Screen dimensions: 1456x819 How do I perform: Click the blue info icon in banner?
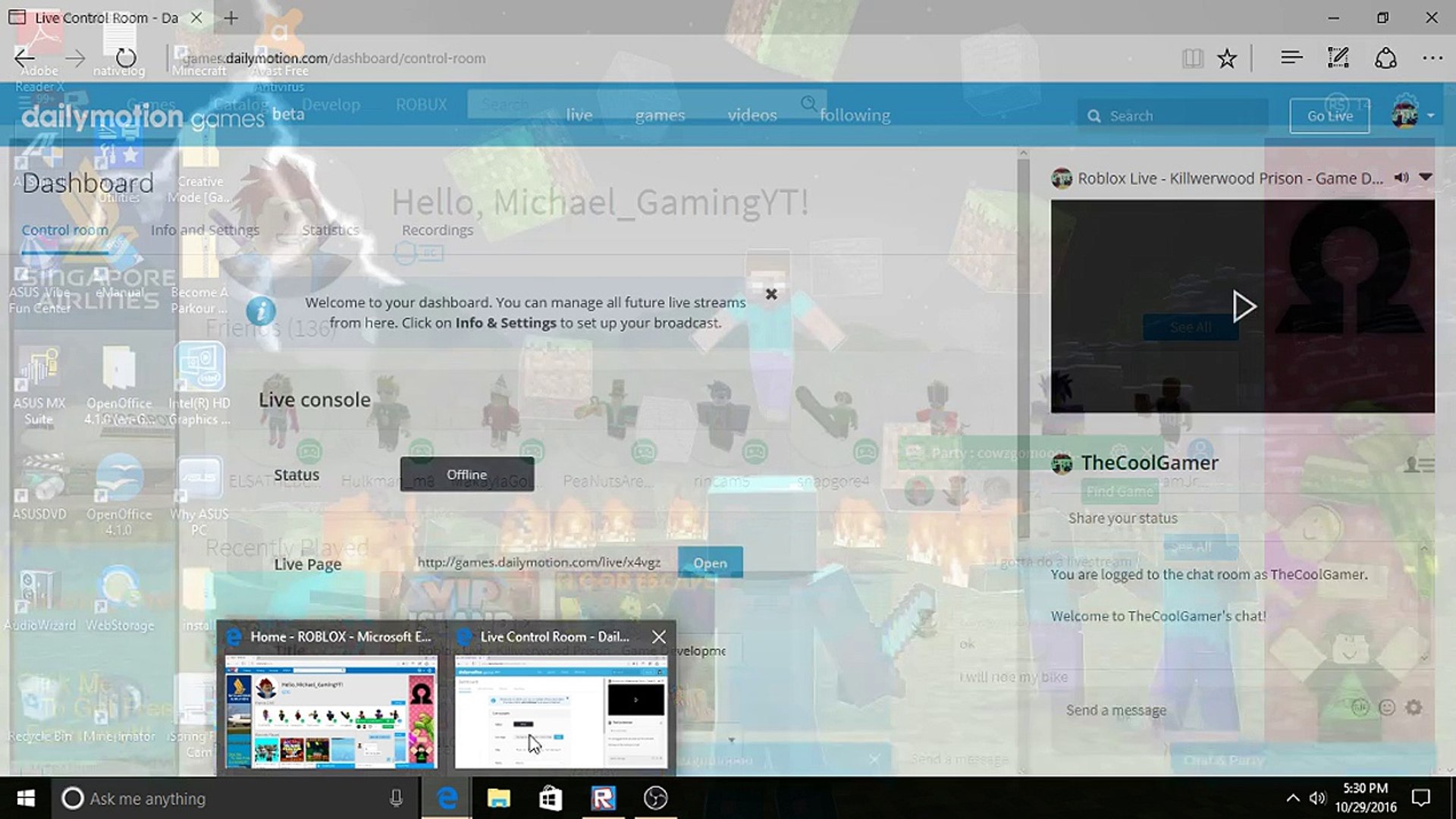[261, 311]
